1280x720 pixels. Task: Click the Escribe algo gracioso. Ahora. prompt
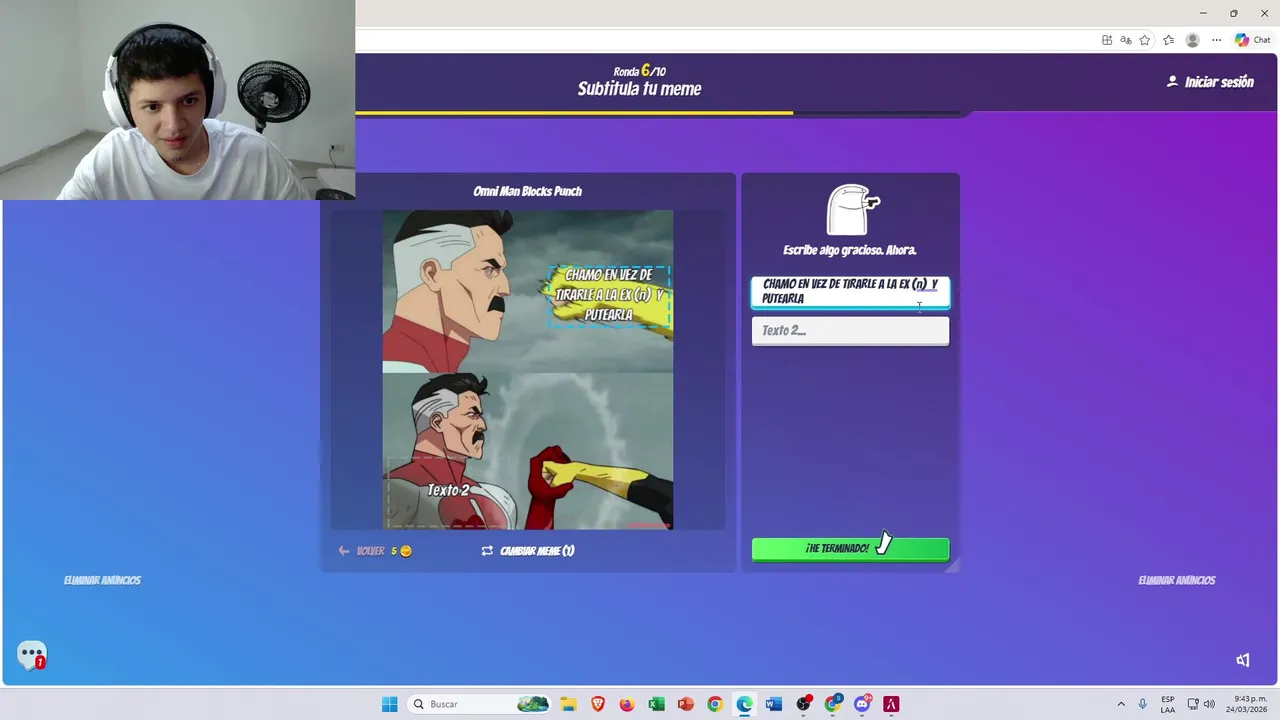pyautogui.click(x=850, y=250)
